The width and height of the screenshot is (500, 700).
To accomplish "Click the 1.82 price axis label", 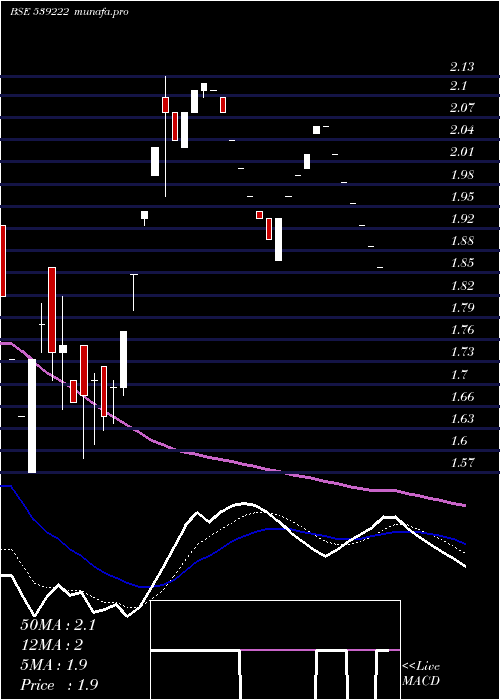I will point(462,285).
